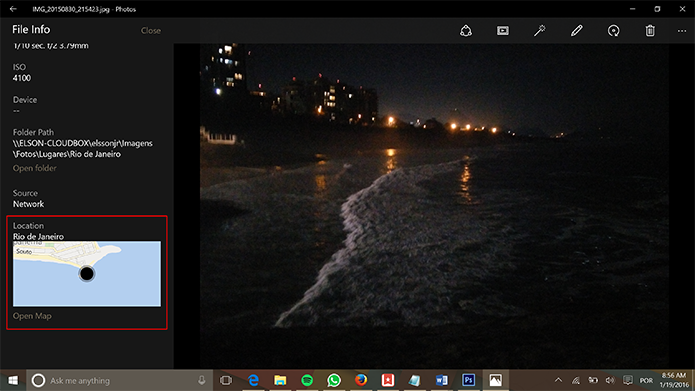
Task: Click the battery icon in system tray
Action: [x=593, y=380]
